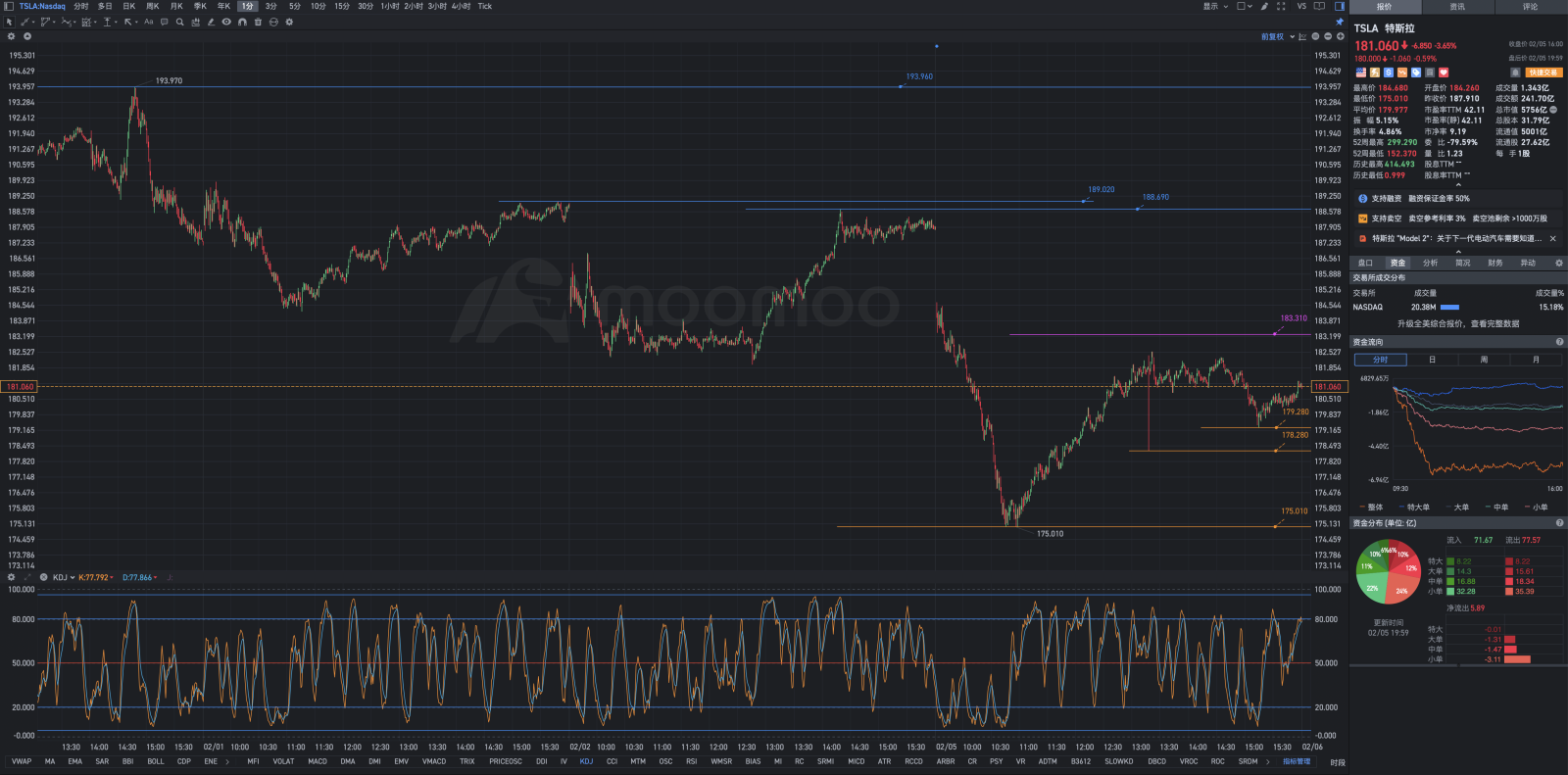Switch to the 1分 timeframe
Screen dimensions: 1568x775
pos(248,6)
